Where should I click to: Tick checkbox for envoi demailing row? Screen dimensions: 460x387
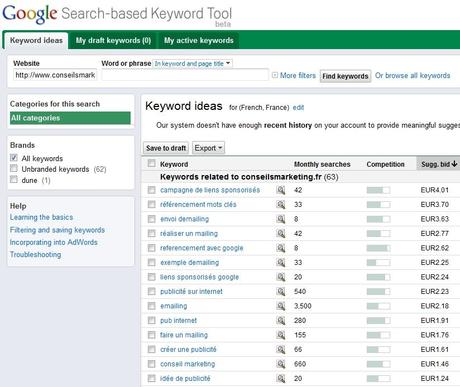click(152, 219)
